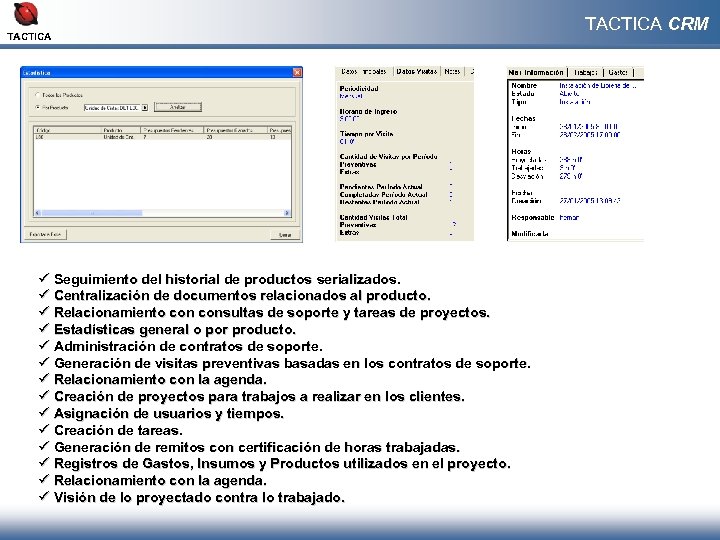
Task: Click bullet 'Registros de Gastos, Insumos y Productos...'
Action: coord(282,464)
